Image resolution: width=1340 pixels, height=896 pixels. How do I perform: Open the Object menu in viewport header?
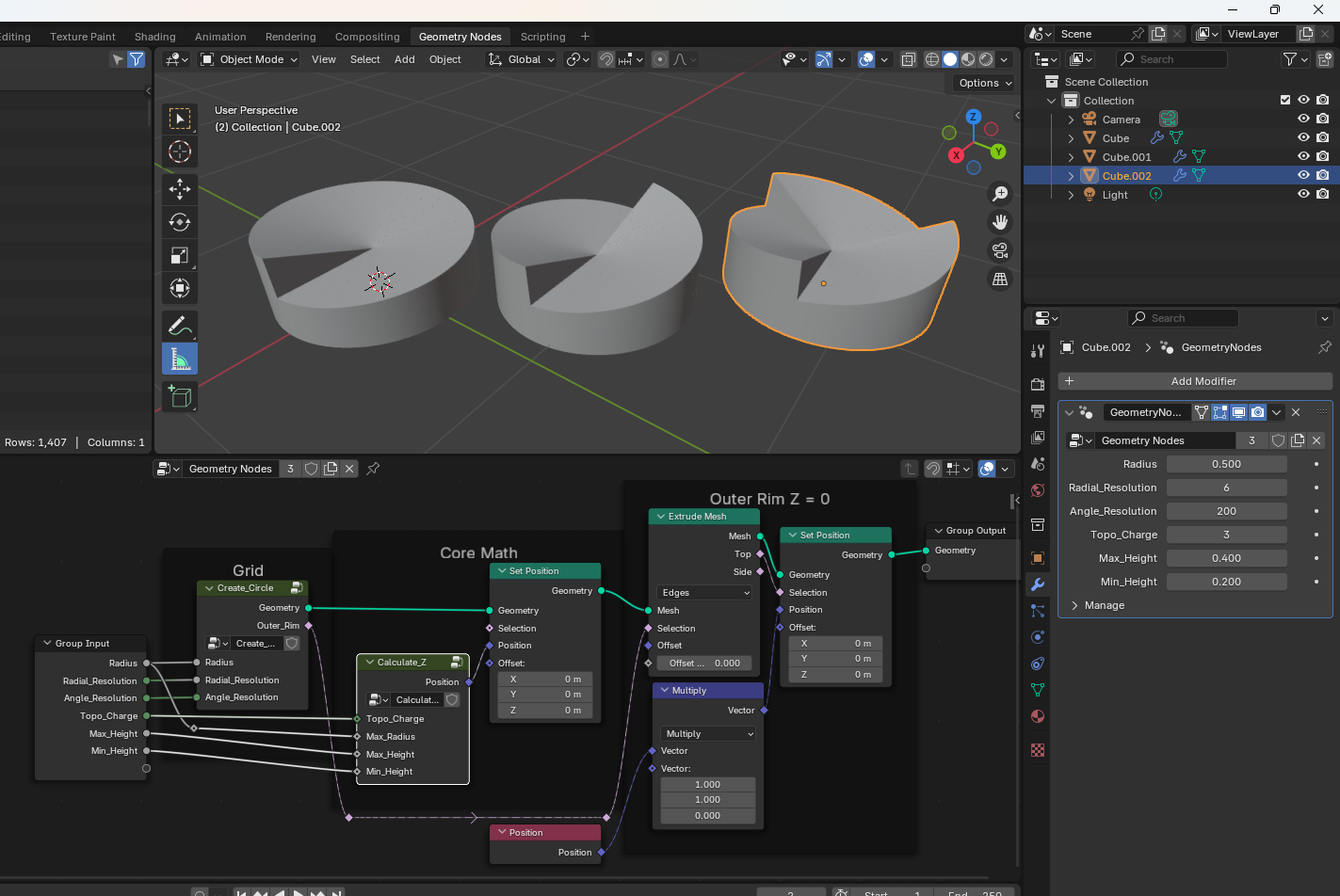tap(445, 59)
